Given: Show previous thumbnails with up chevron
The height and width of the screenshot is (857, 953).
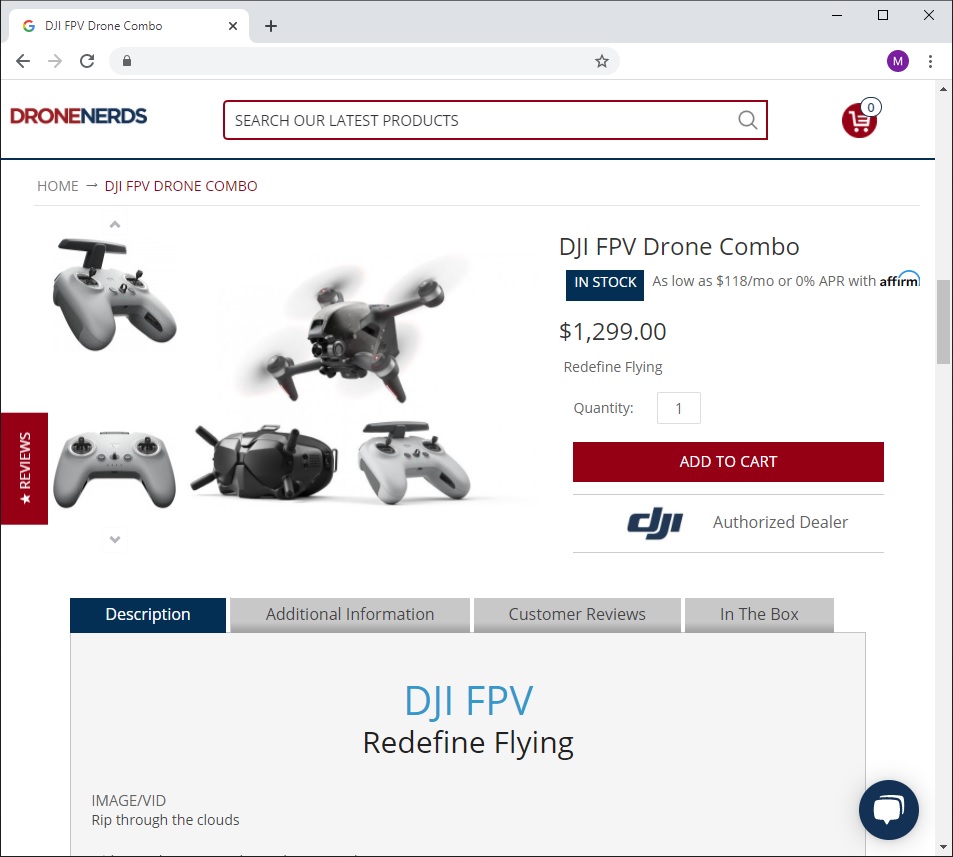Looking at the screenshot, I should coord(115,224).
